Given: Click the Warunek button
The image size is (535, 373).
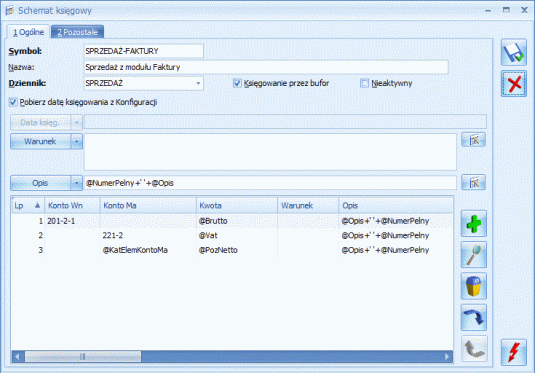Looking at the screenshot, I should click(x=40, y=141).
